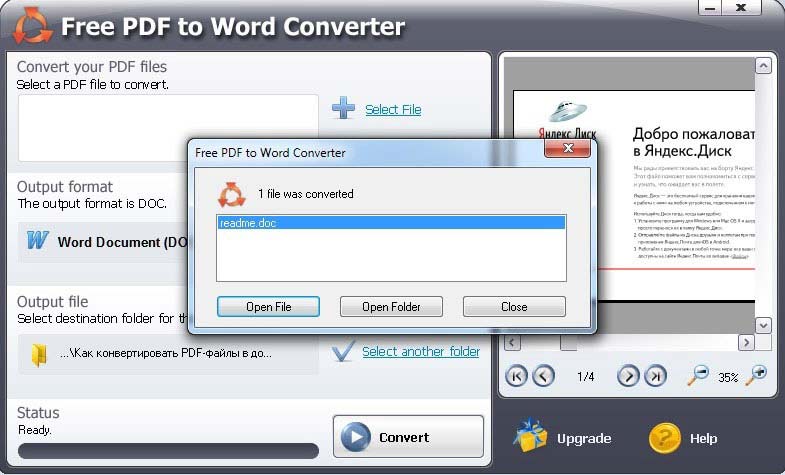Click the status progress bar
This screenshot has height=475, width=785.
[168, 450]
